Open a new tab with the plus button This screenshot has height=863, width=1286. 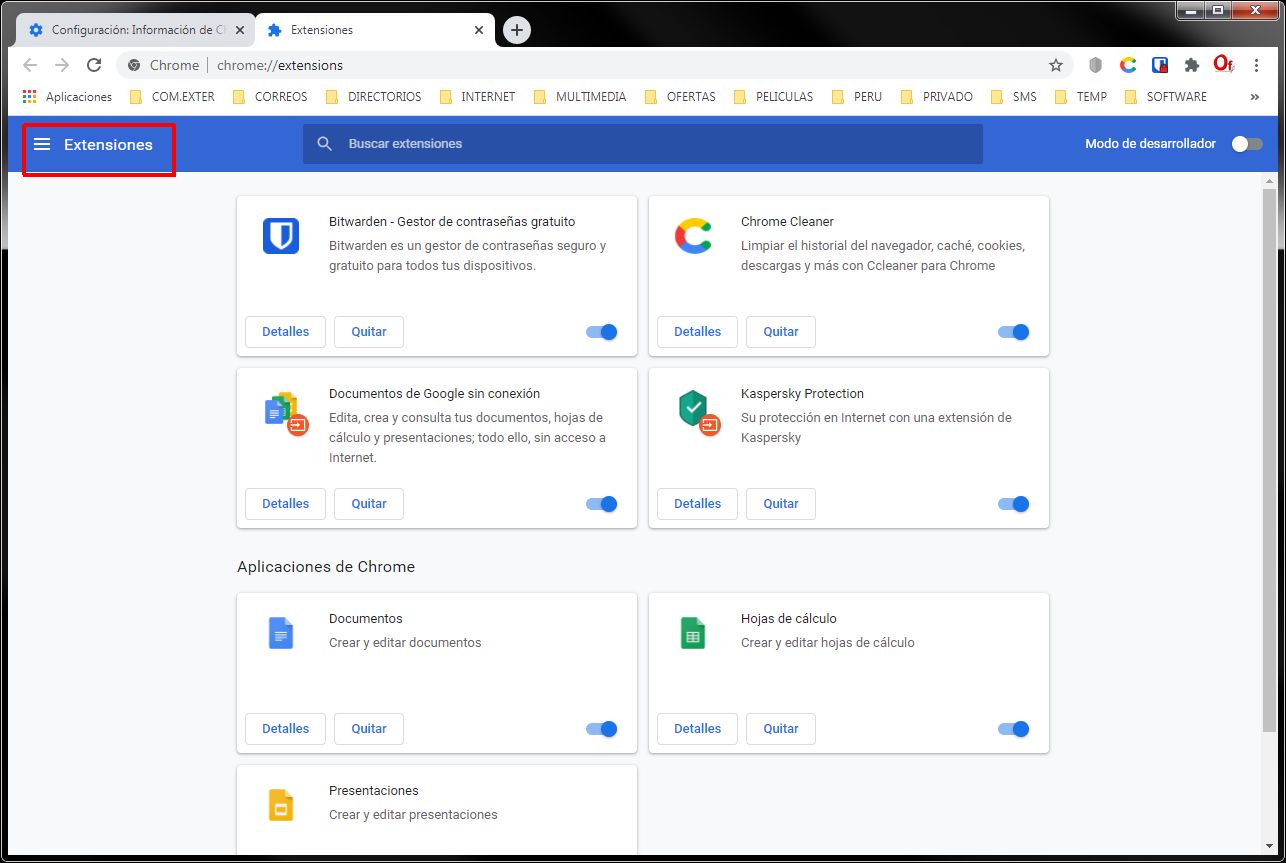(x=516, y=30)
